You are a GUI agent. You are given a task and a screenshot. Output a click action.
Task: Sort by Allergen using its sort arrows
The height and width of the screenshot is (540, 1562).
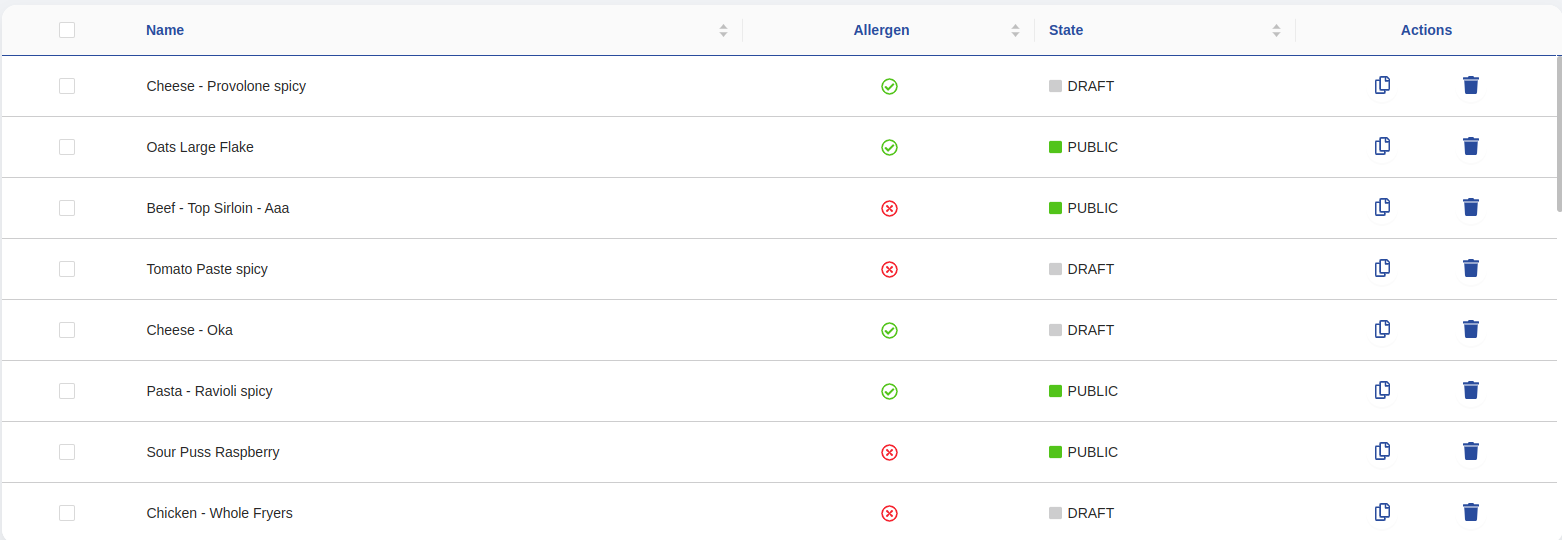coord(1015,30)
